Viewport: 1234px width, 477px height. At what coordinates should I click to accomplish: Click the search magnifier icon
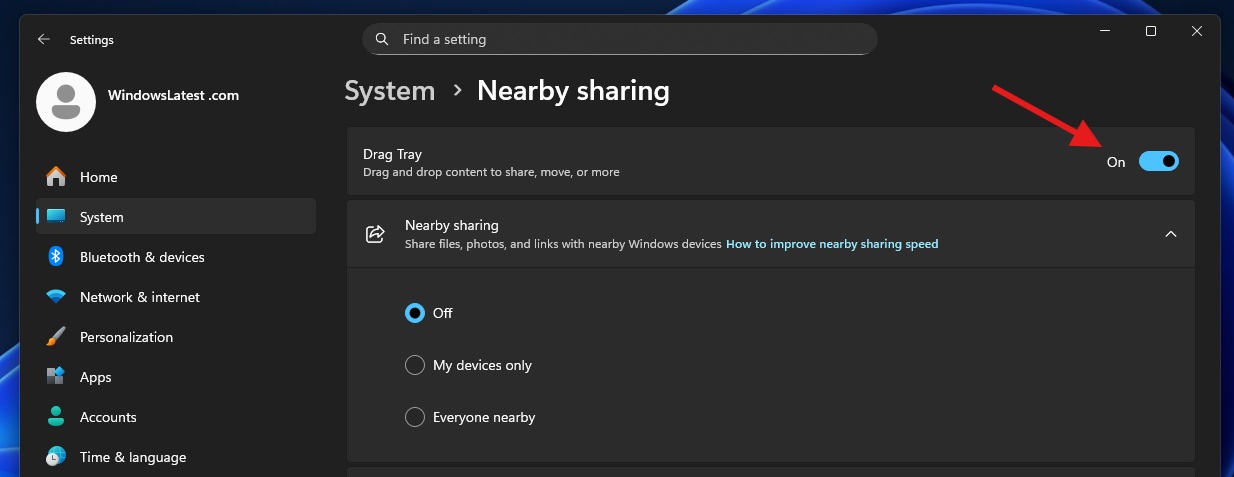(382, 40)
